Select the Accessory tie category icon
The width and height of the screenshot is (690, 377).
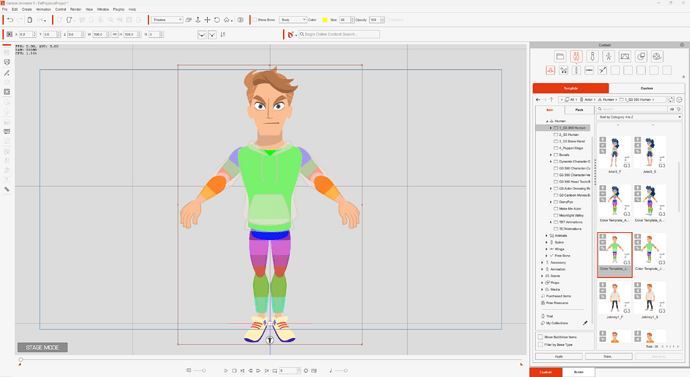(592, 56)
